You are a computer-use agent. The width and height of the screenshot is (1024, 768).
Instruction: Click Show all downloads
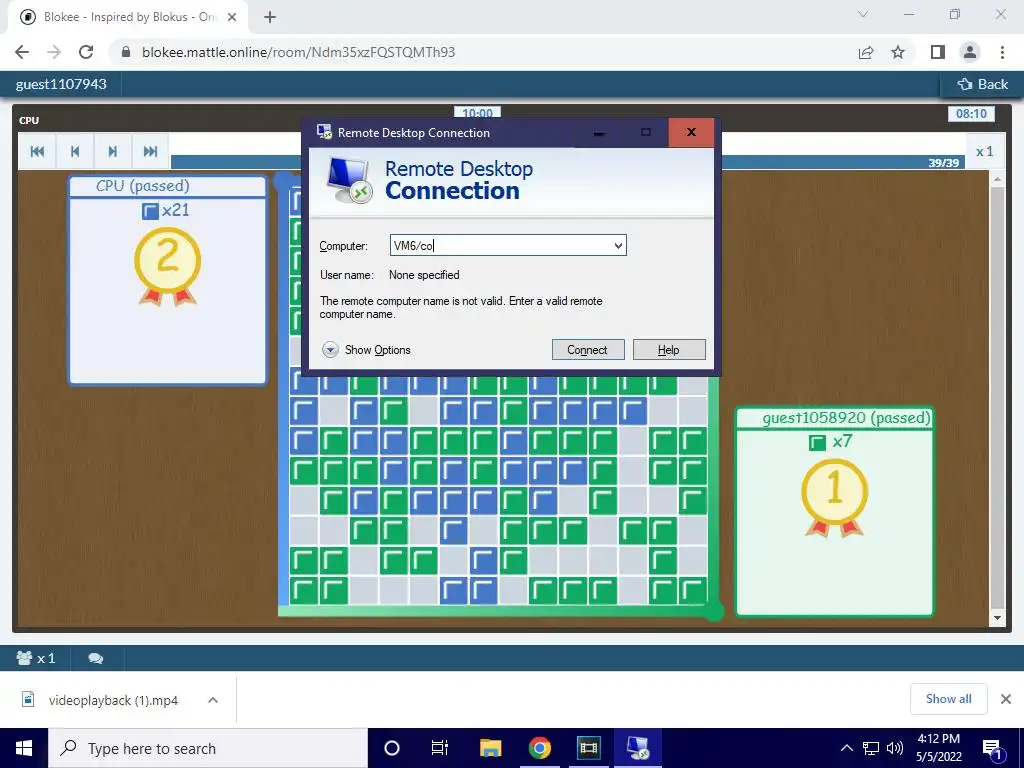click(948, 699)
